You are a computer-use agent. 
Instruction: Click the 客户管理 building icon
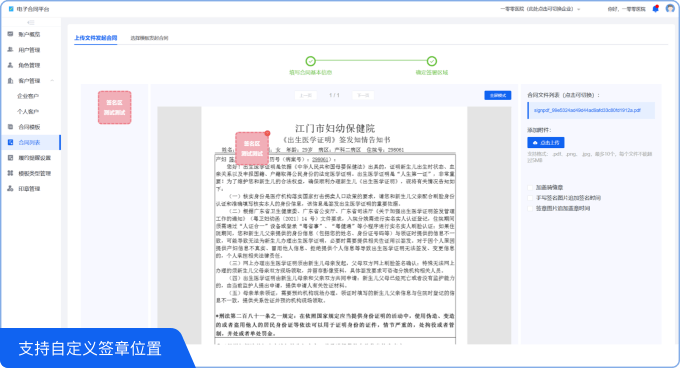(10, 81)
